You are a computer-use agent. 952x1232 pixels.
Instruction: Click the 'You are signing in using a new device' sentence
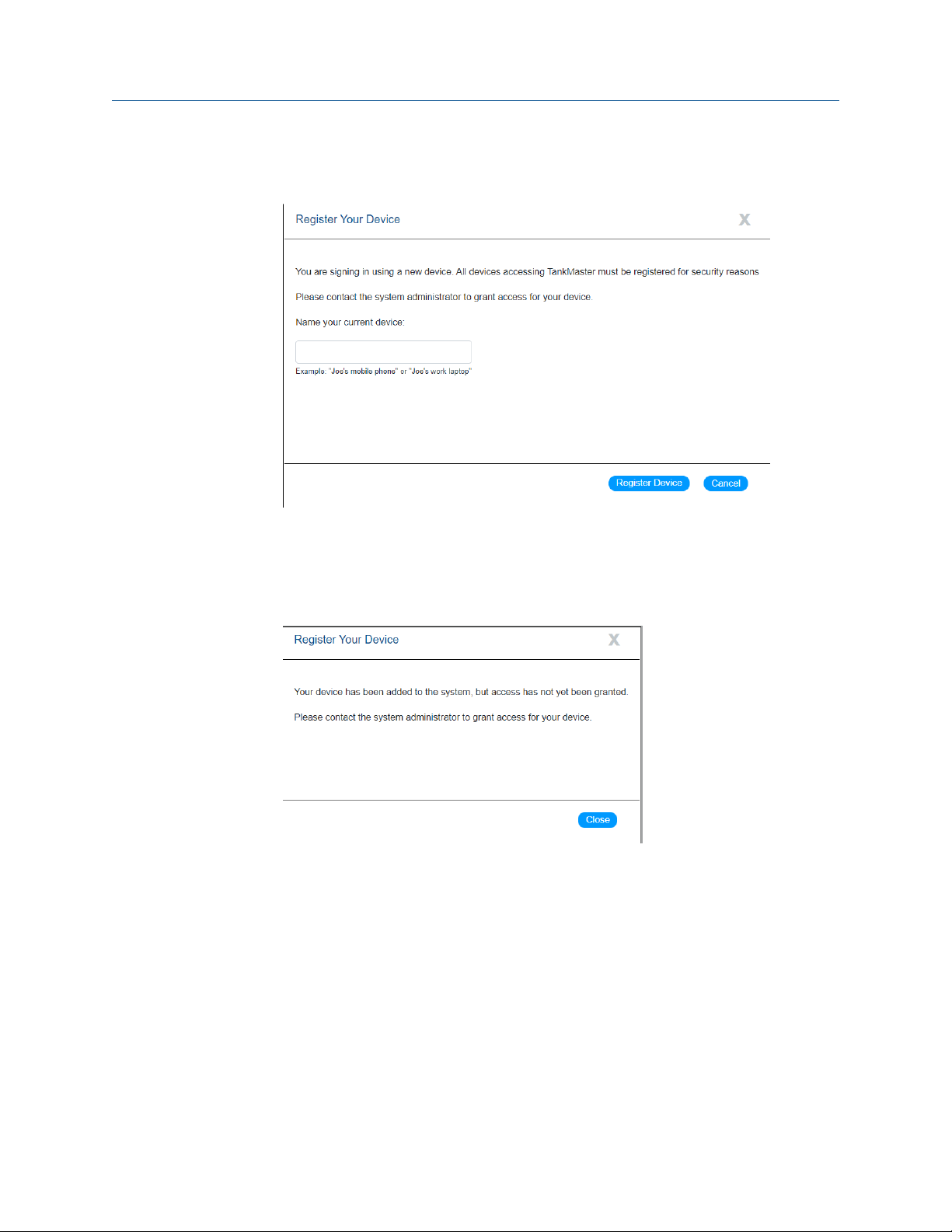tap(374, 272)
